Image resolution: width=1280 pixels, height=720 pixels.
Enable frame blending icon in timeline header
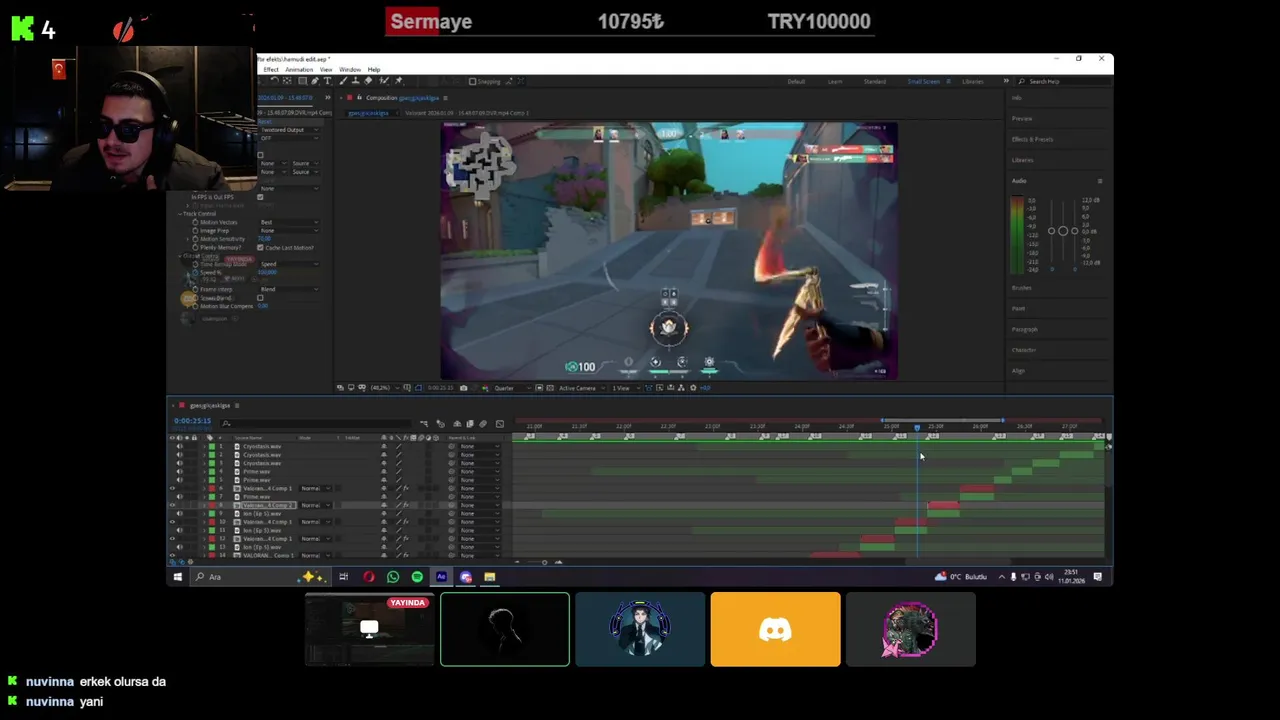tap(470, 424)
